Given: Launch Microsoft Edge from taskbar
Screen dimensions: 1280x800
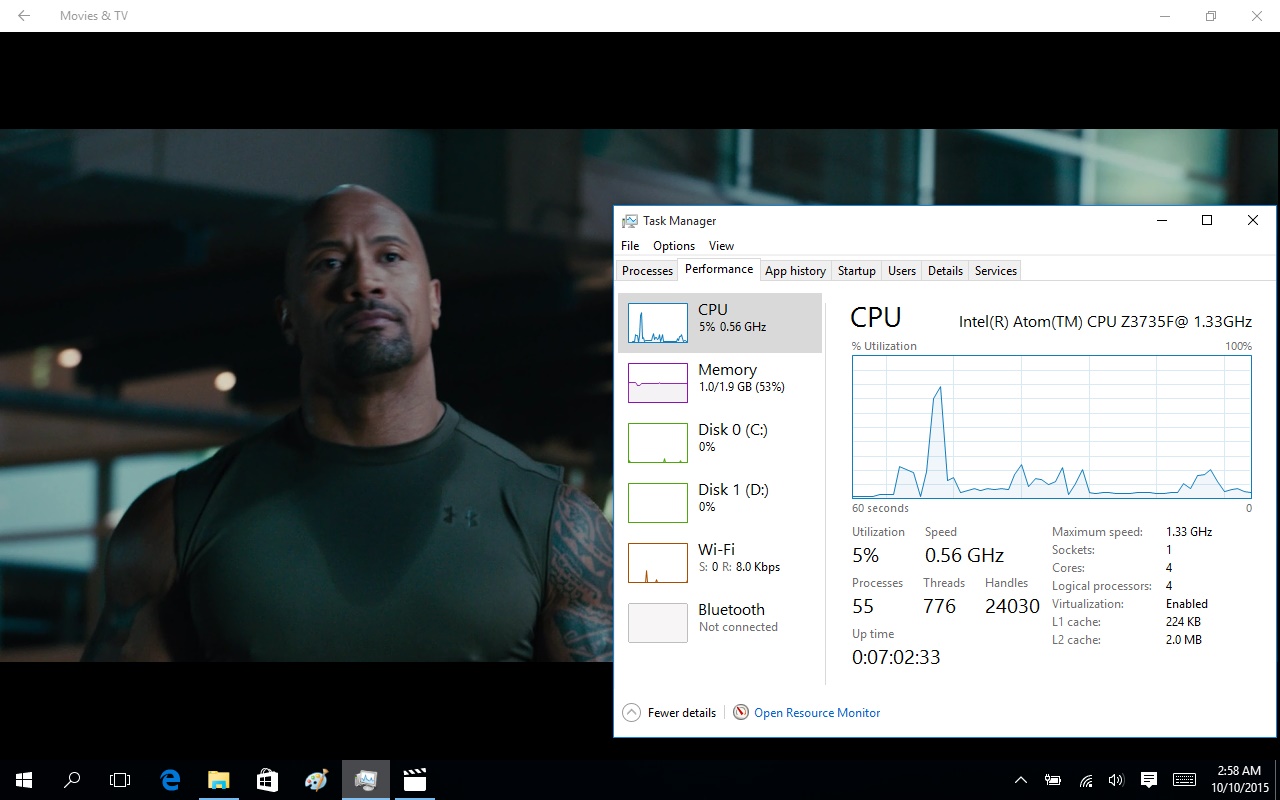Looking at the screenshot, I should (x=170, y=780).
